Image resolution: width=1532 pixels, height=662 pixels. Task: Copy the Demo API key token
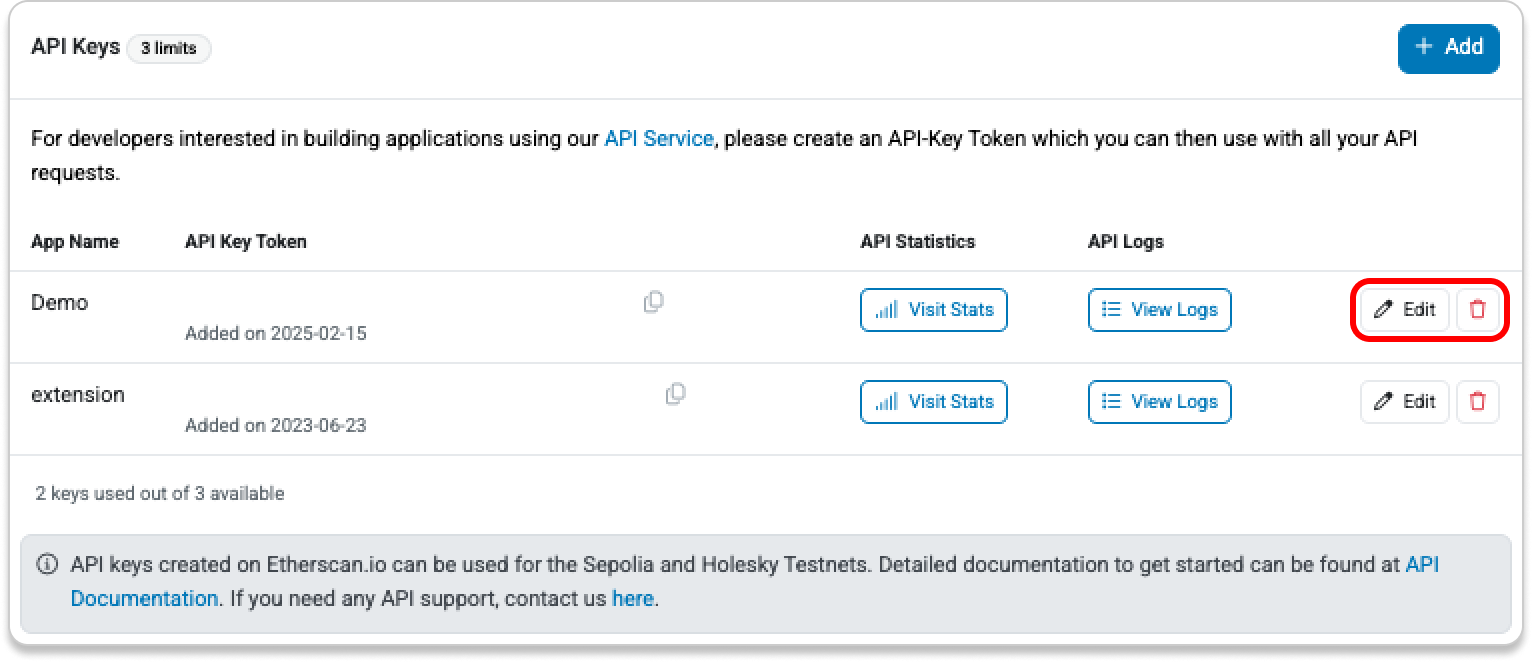653,301
